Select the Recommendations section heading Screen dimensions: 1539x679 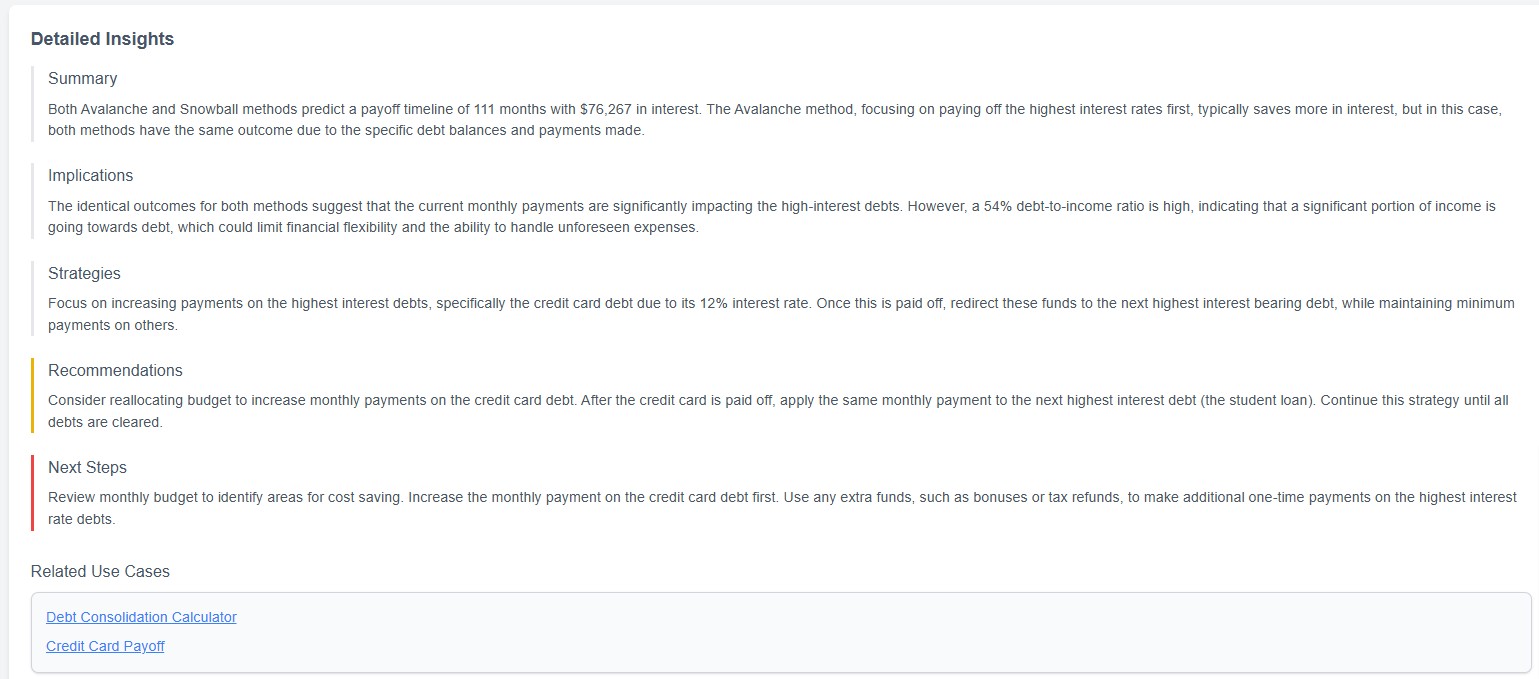point(115,370)
